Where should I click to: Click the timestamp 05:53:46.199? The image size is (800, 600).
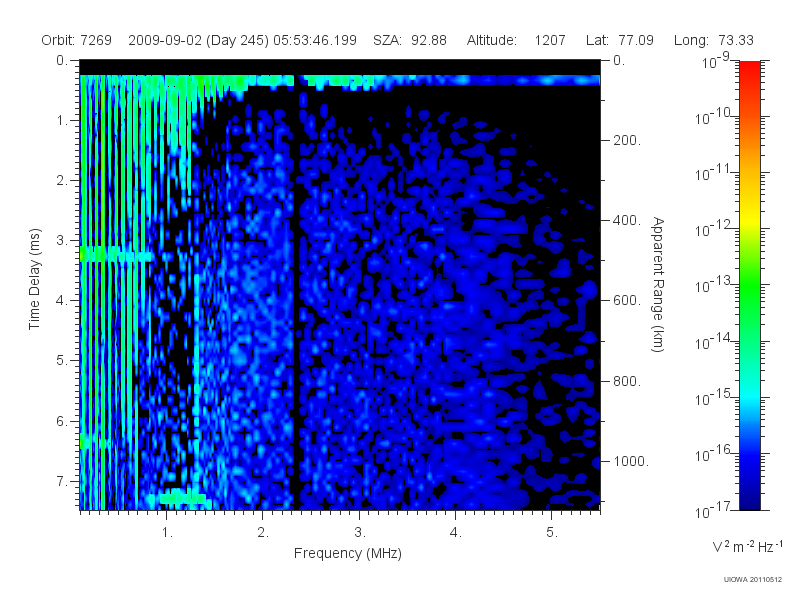(315, 40)
